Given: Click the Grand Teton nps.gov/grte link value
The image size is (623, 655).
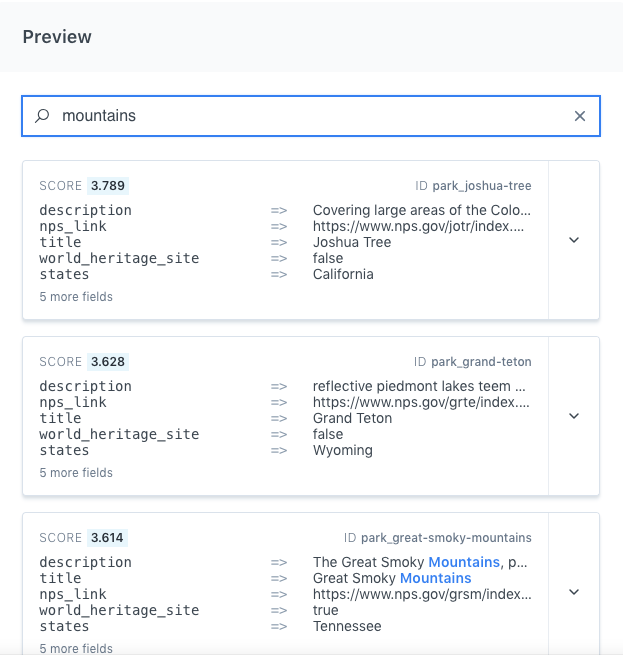Looking at the screenshot, I should click(x=421, y=402).
